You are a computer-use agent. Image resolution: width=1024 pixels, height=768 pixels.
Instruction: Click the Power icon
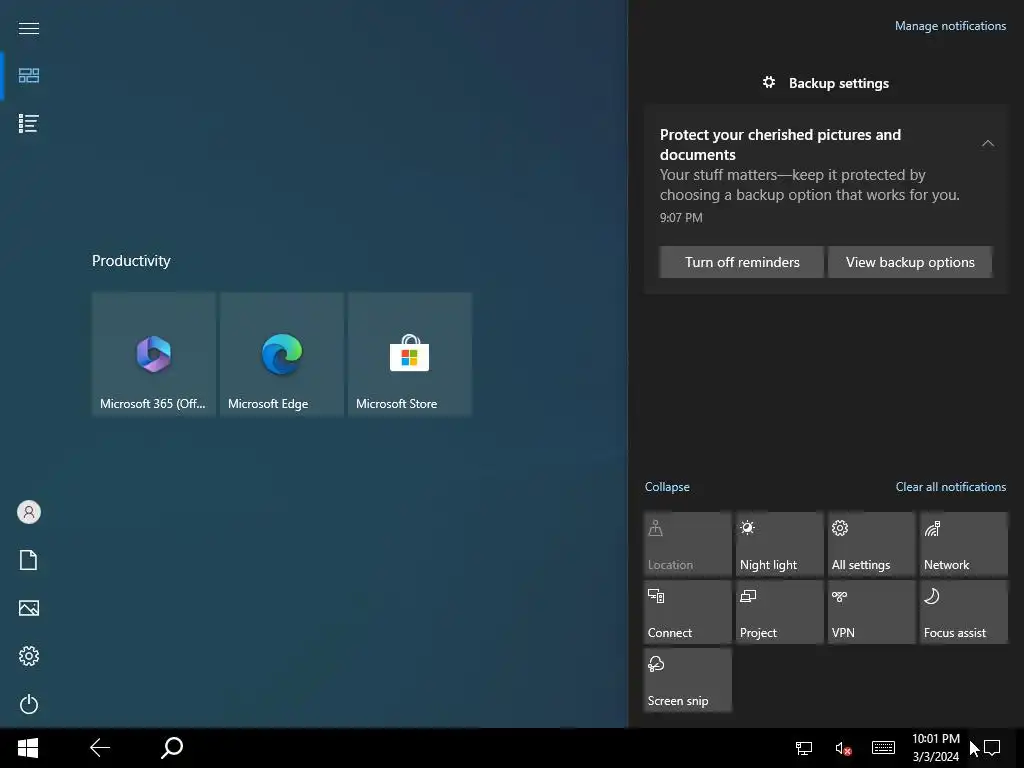pyautogui.click(x=29, y=704)
